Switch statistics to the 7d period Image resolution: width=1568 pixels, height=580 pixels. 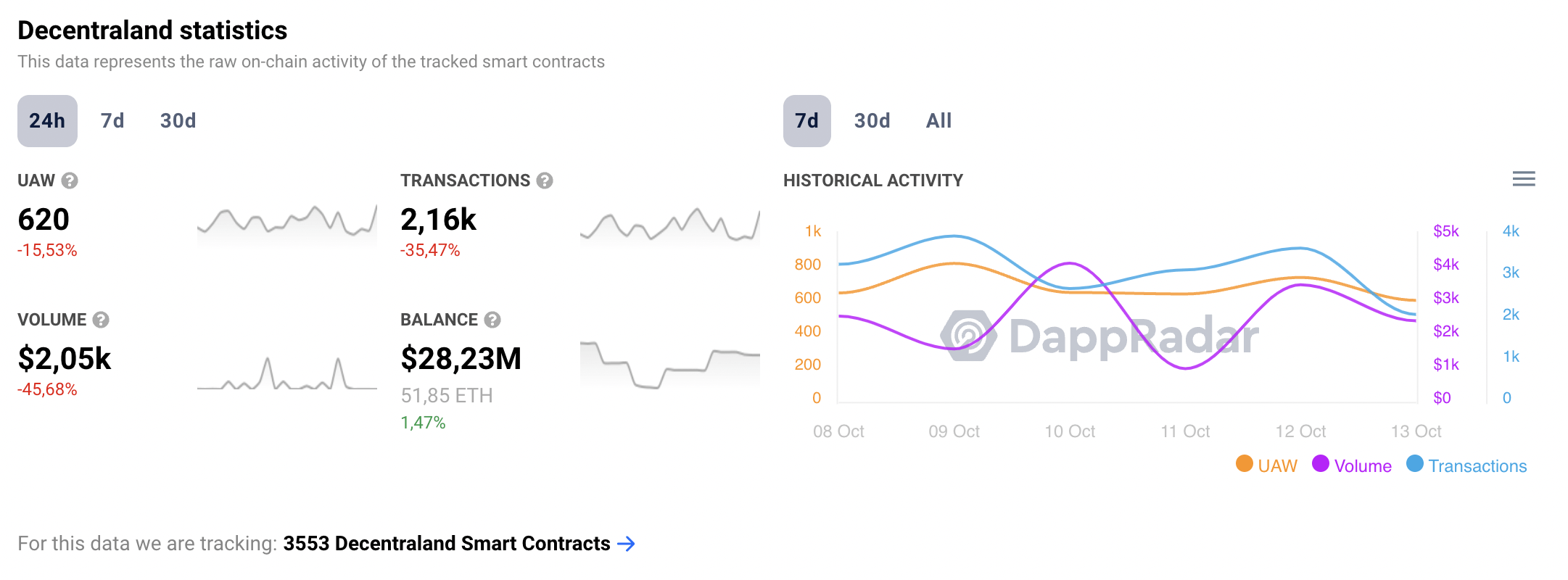[x=112, y=121]
